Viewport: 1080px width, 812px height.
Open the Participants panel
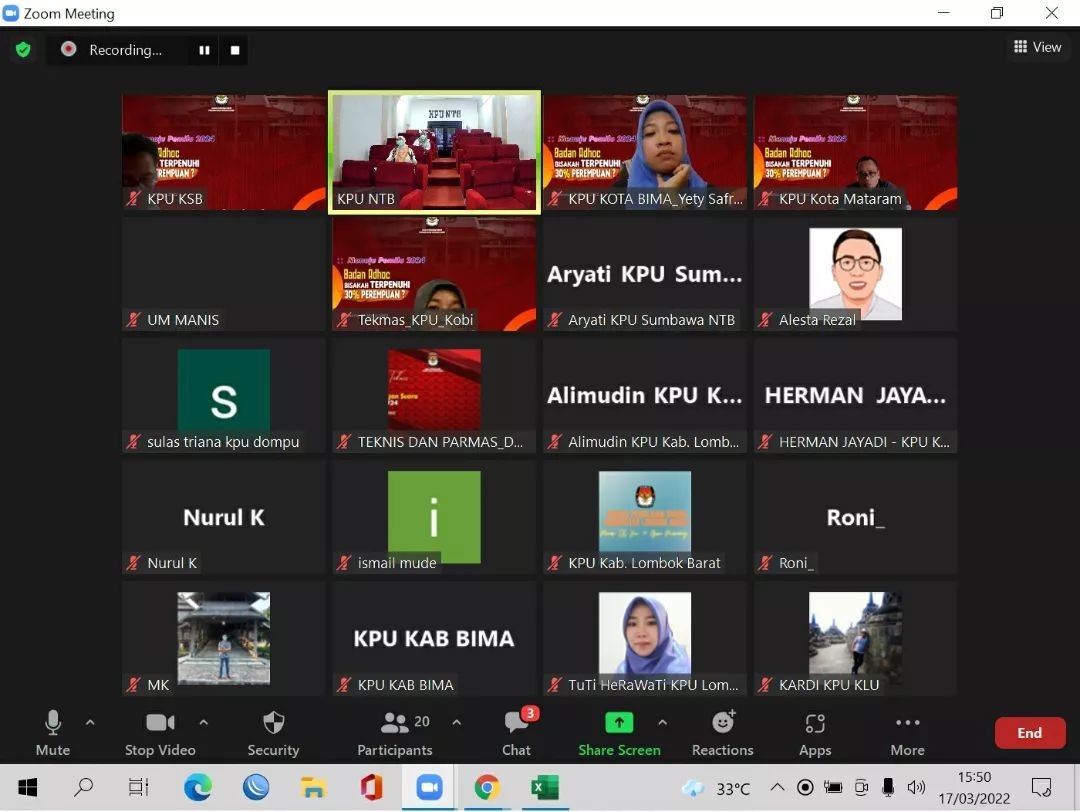pyautogui.click(x=395, y=733)
